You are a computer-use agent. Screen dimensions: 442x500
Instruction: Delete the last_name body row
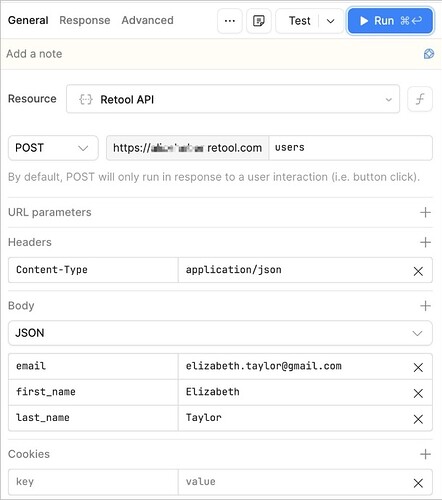(418, 419)
